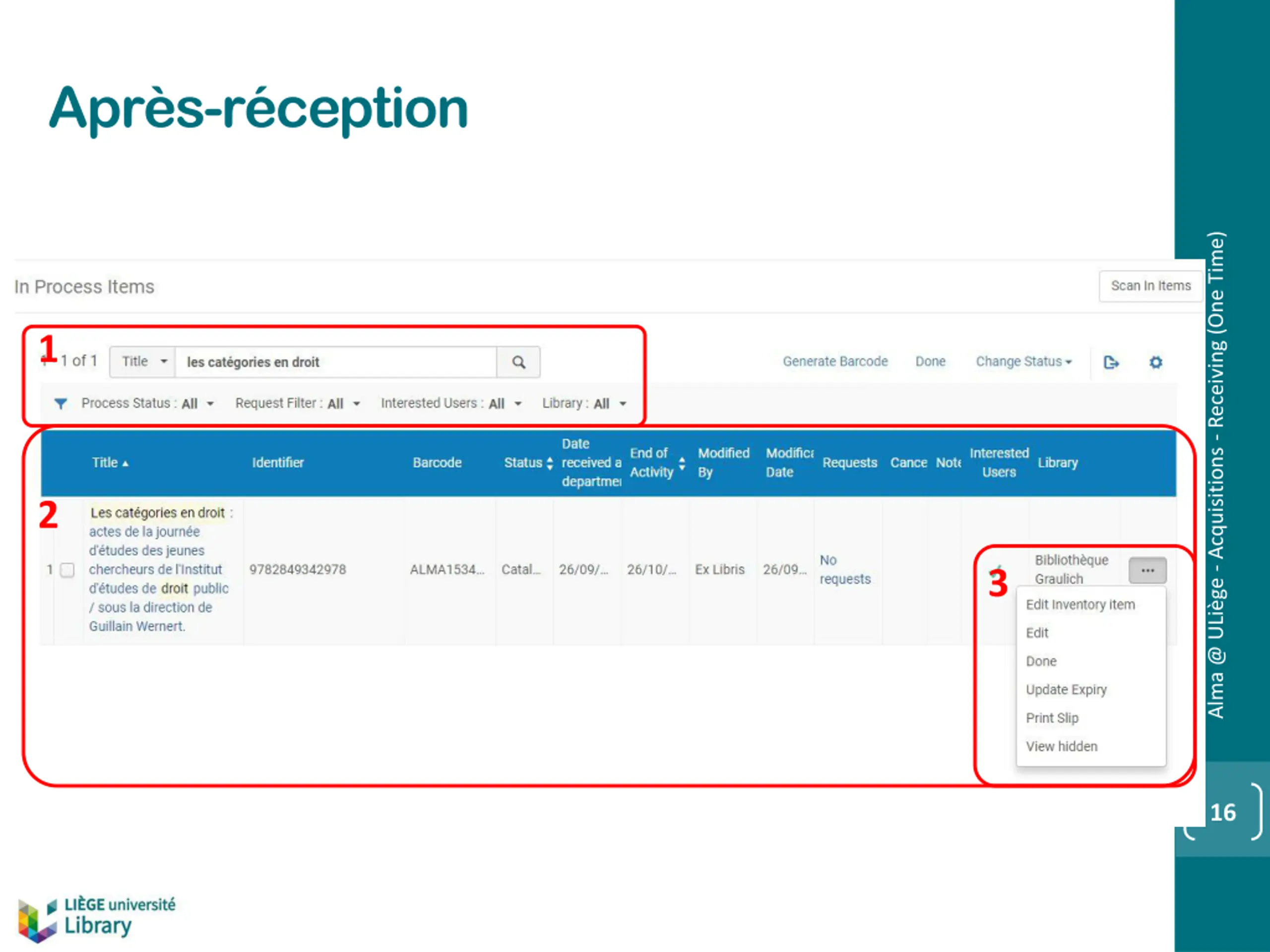The width and height of the screenshot is (1270, 952).
Task: Click Done in the top toolbar
Action: click(x=930, y=361)
